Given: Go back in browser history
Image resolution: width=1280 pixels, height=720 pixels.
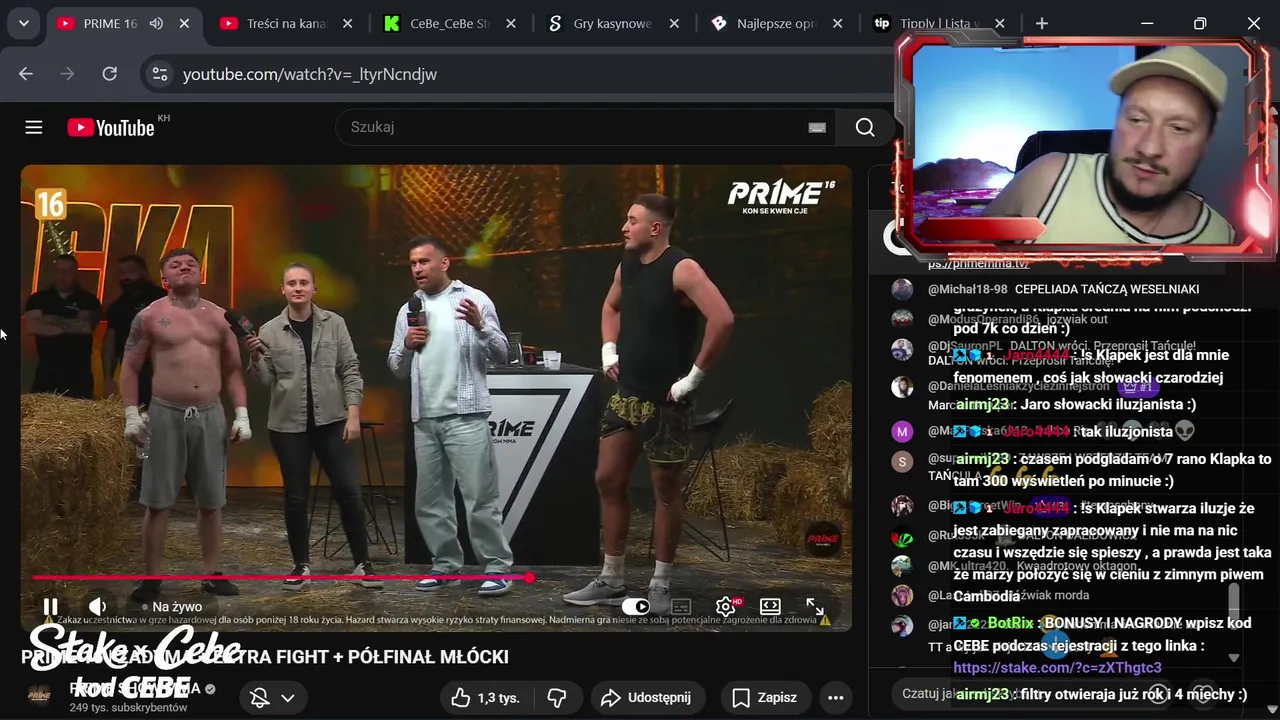Looking at the screenshot, I should coord(26,74).
